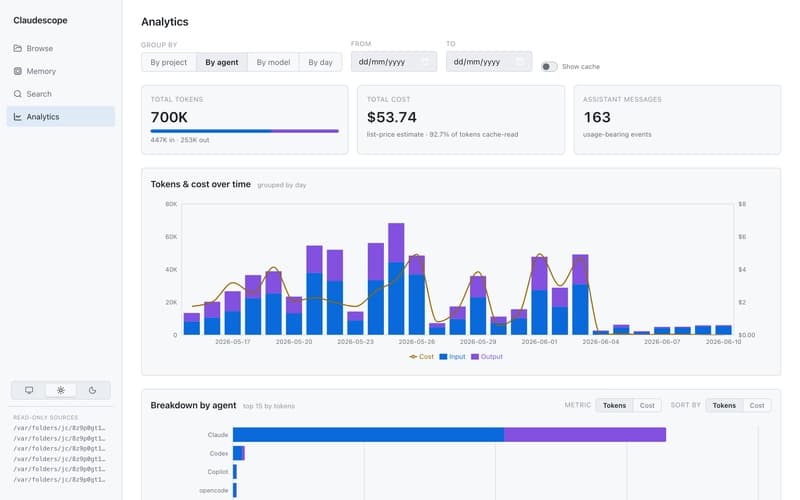Click the opencode agent label

[x=214, y=490]
